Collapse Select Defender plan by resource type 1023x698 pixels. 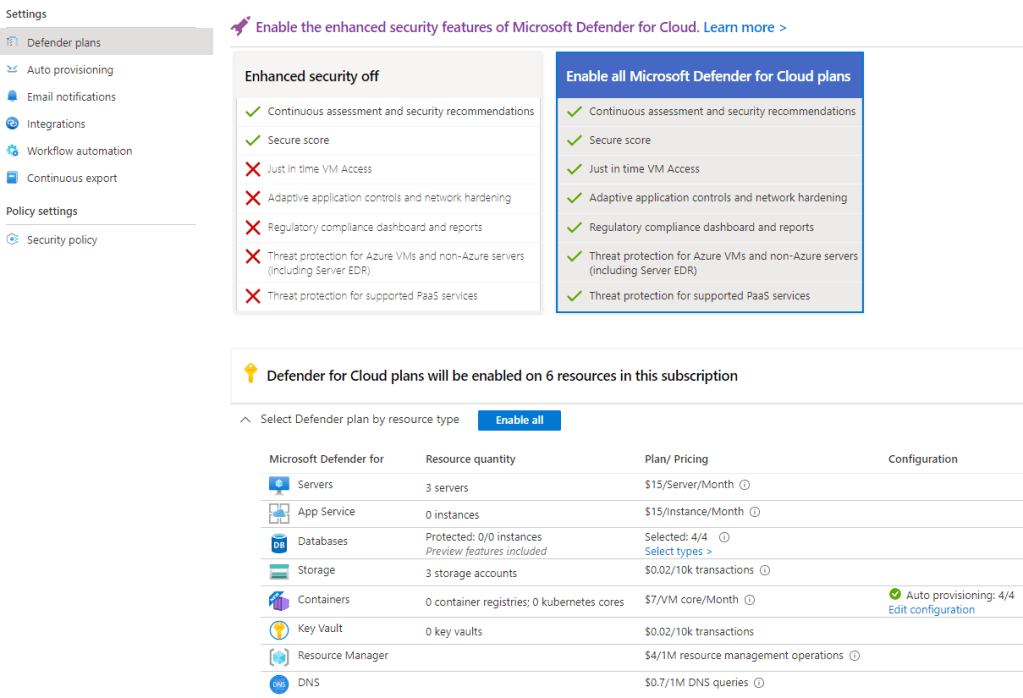(246, 420)
